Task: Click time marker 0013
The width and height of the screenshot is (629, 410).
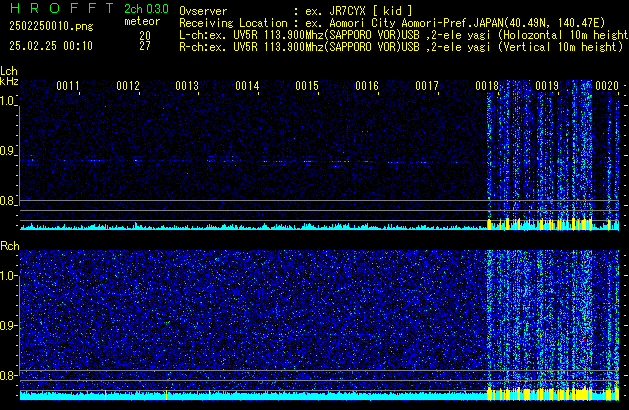Action: pyautogui.click(x=187, y=86)
